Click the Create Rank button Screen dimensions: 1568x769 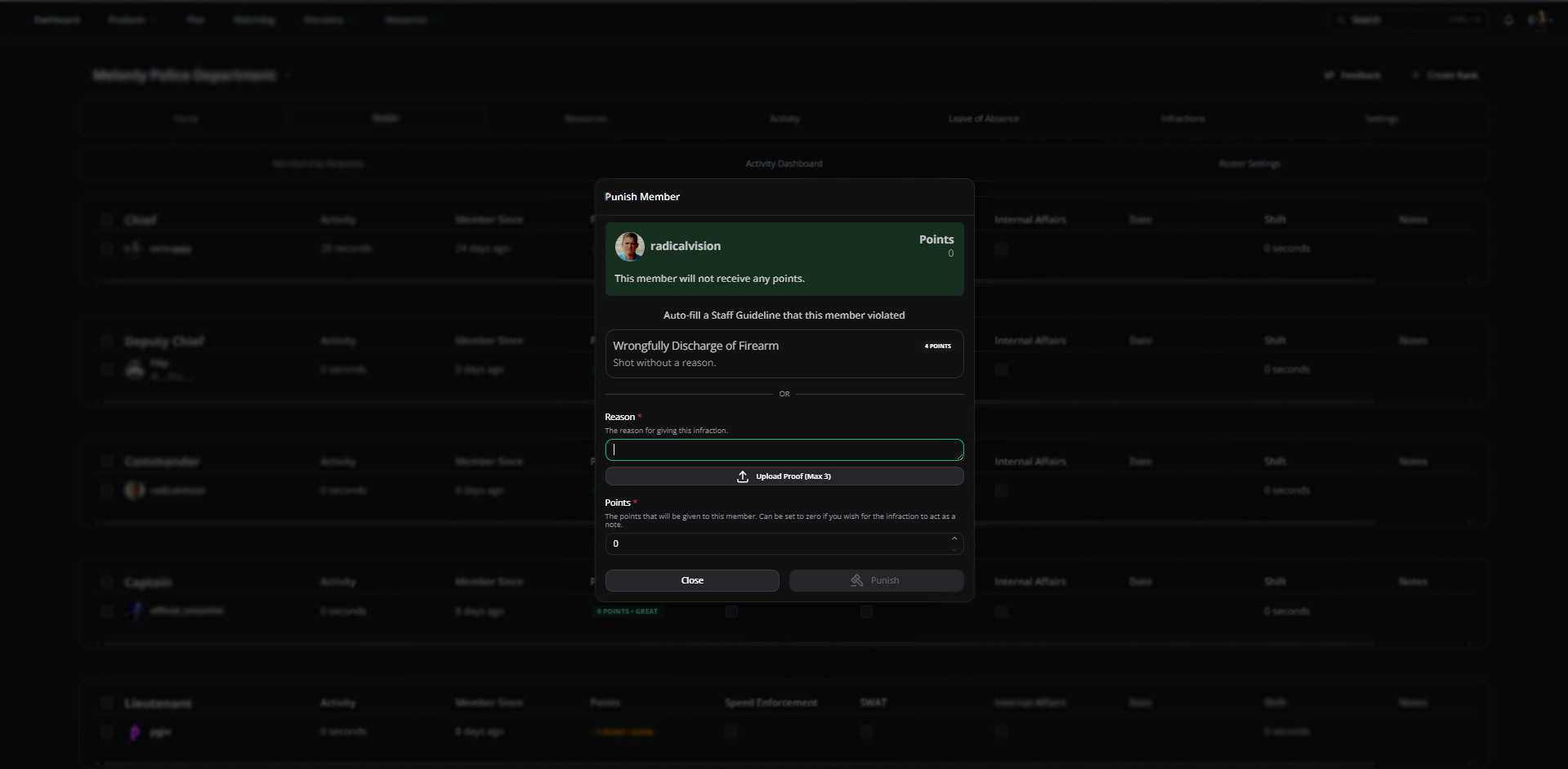coord(1445,75)
